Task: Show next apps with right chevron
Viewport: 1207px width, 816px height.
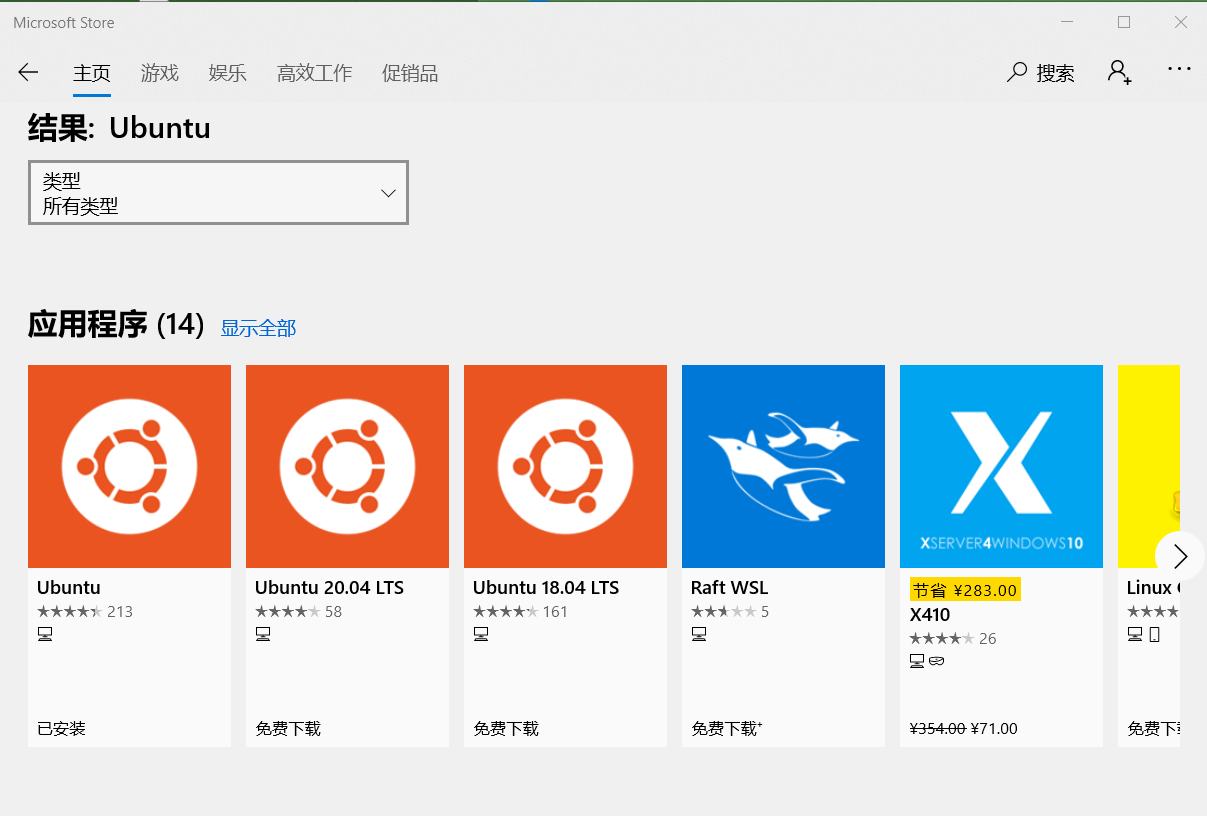Action: click(1179, 556)
